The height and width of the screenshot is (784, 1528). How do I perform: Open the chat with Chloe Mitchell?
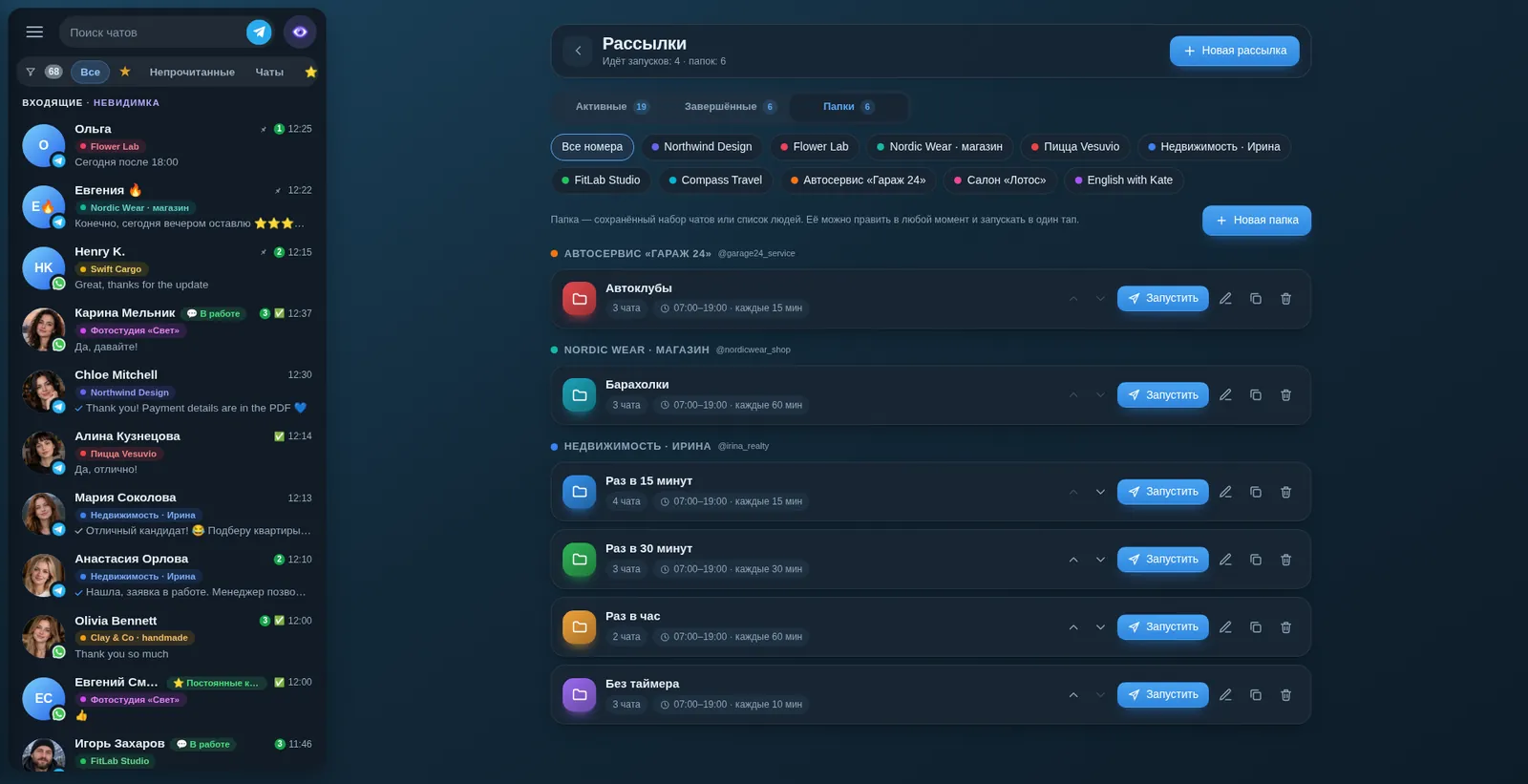click(x=168, y=392)
